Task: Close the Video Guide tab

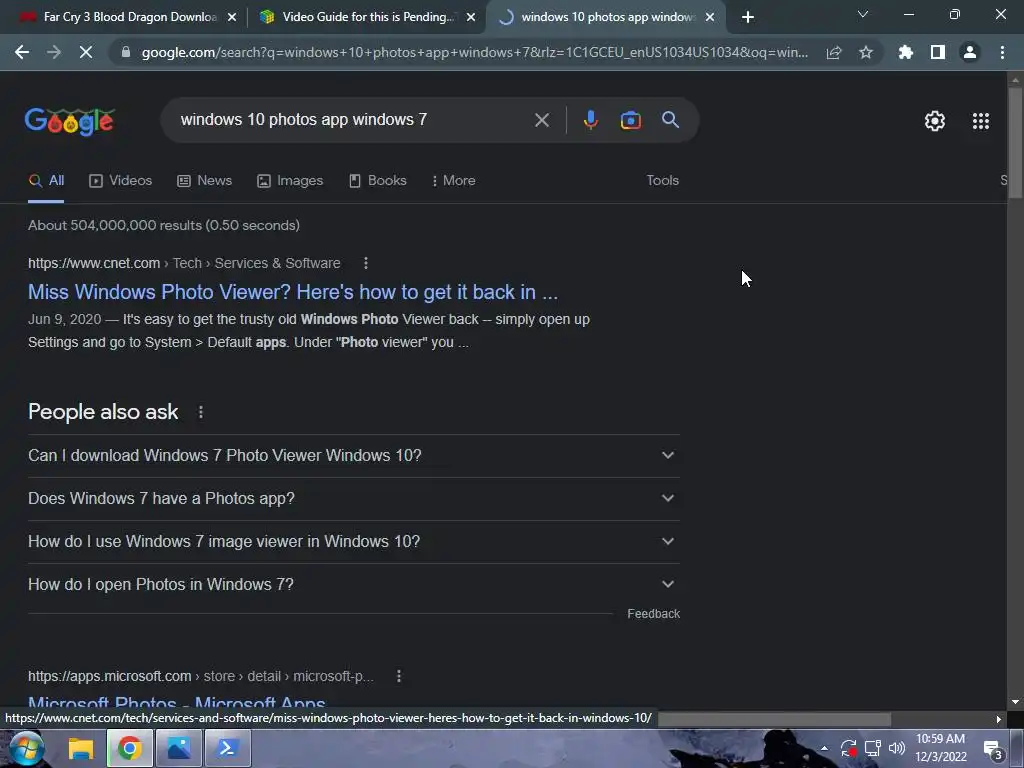Action: pyautogui.click(x=471, y=18)
